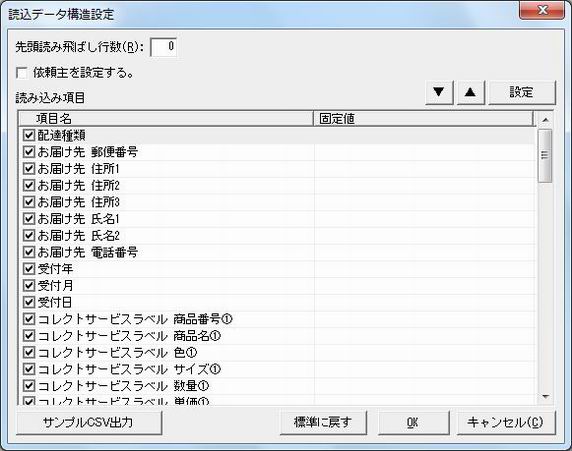Move the selected item down with the ▼ button
Image resolution: width=572 pixels, height=451 pixels.
point(439,92)
